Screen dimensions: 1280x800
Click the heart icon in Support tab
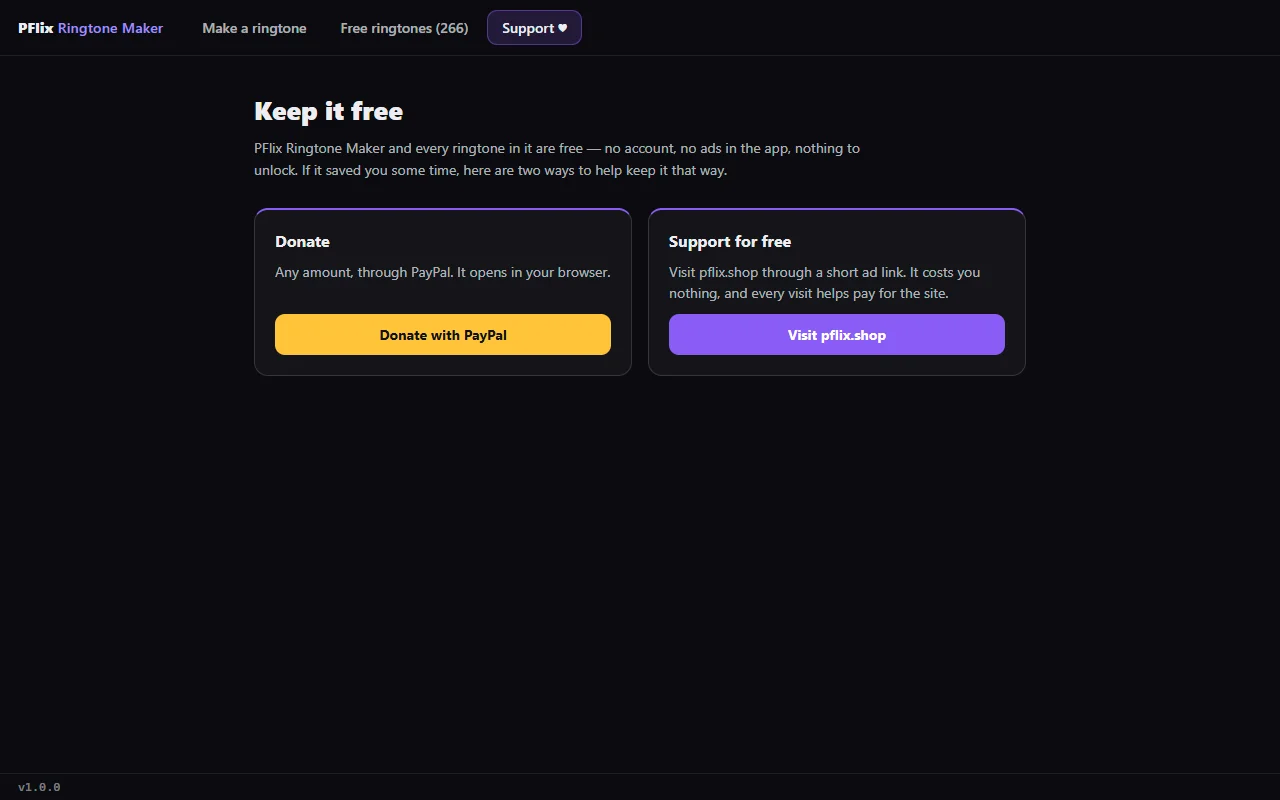coord(562,28)
